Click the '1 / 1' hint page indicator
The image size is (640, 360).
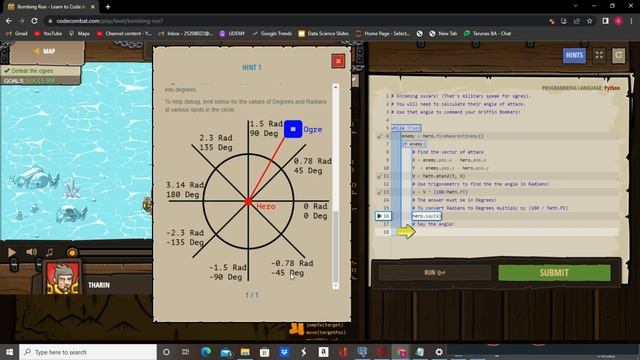pos(252,295)
